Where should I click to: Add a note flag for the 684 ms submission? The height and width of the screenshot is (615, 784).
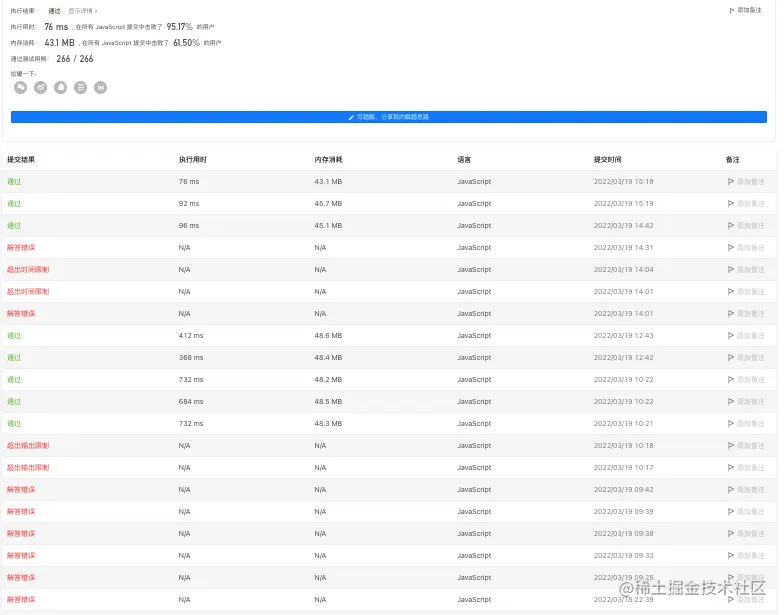tap(746, 402)
